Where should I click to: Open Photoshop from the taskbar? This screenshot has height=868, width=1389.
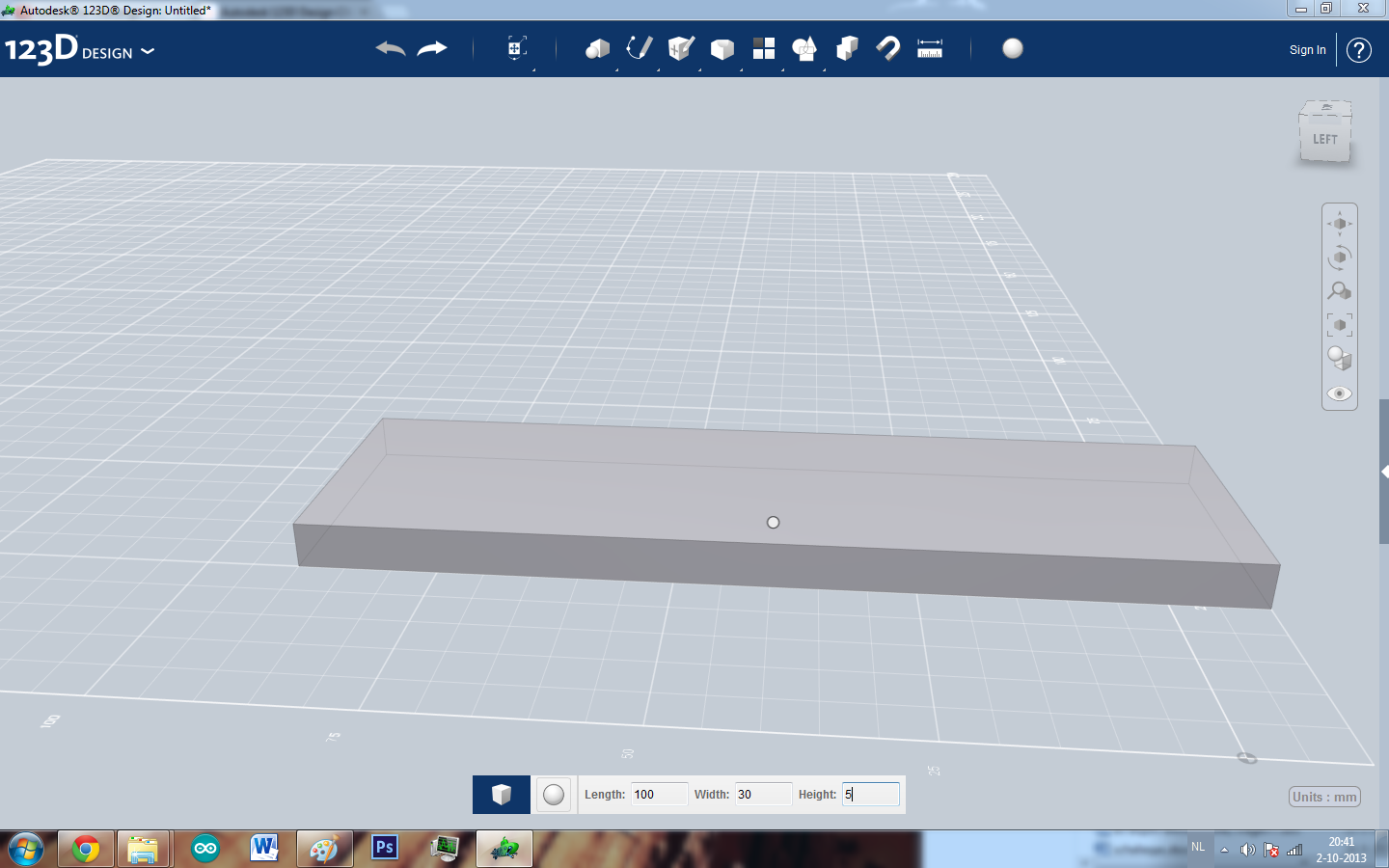pos(385,848)
